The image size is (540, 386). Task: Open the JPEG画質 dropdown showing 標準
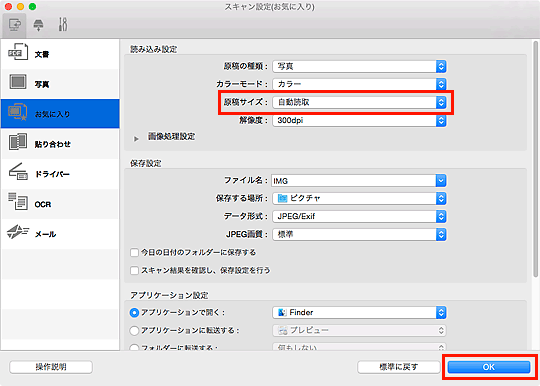[359, 234]
